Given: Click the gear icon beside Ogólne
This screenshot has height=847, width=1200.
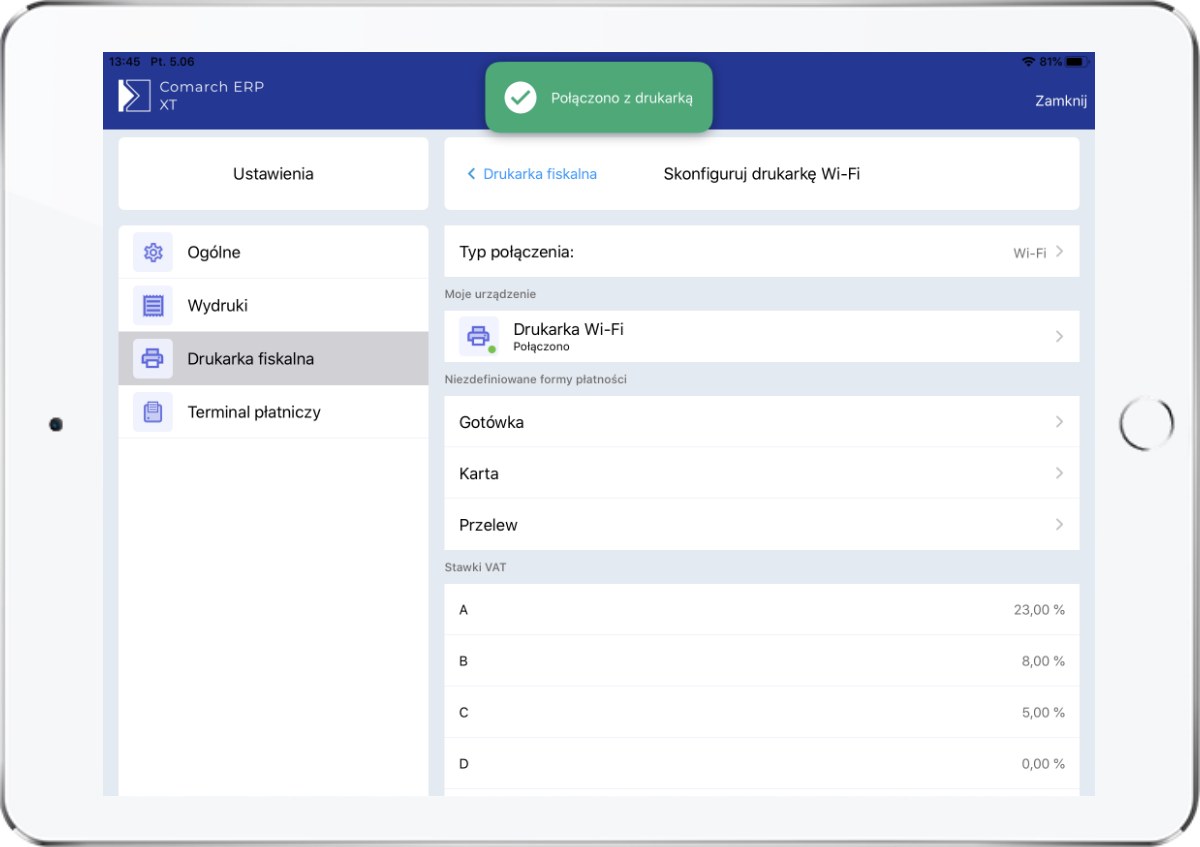Looking at the screenshot, I should [x=153, y=253].
